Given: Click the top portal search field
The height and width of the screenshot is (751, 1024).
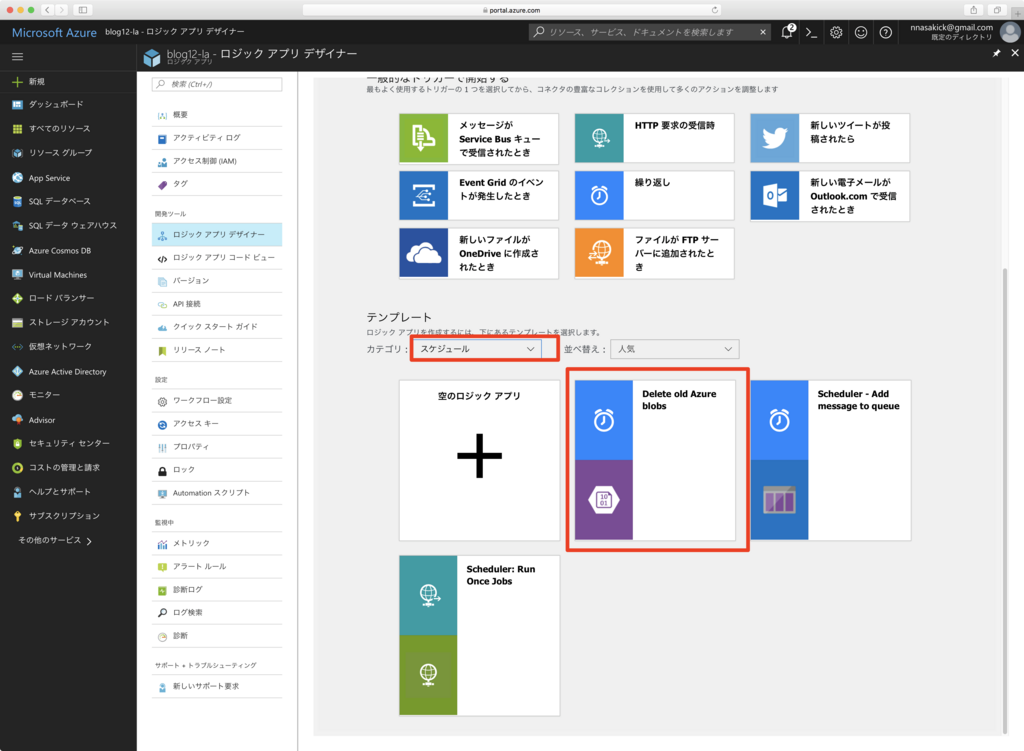Looking at the screenshot, I should point(650,32).
